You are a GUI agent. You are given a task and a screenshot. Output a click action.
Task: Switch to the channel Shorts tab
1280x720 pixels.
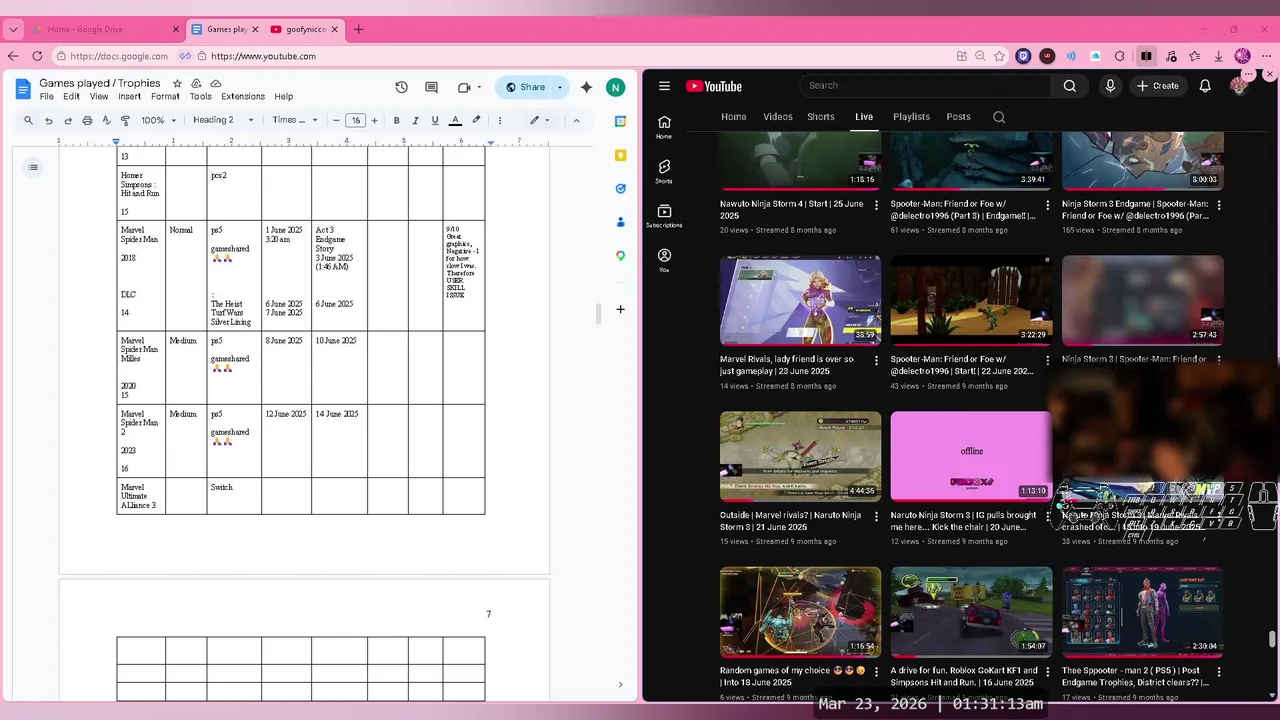tap(821, 117)
